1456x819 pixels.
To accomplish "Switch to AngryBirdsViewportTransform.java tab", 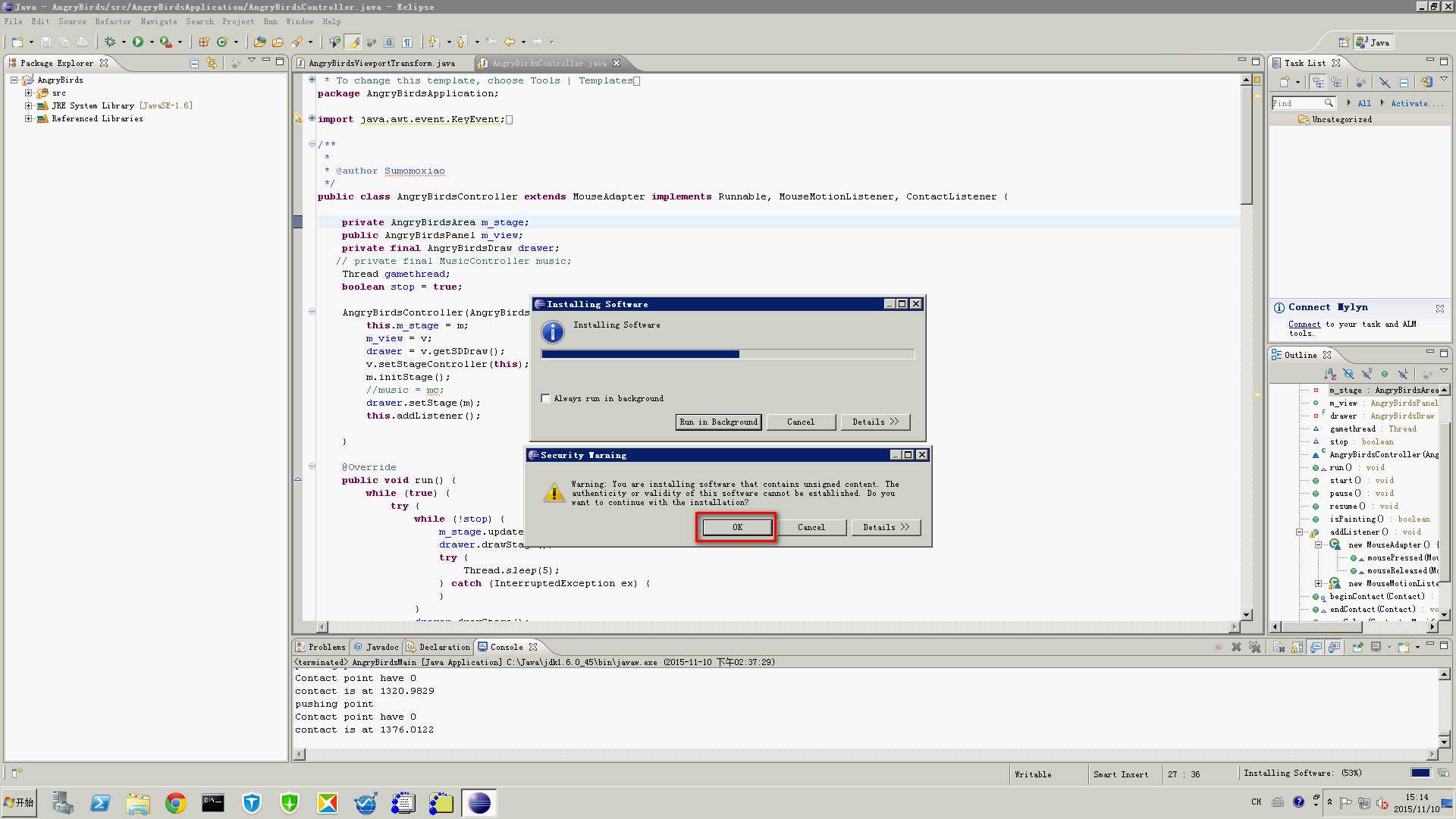I will point(381,63).
